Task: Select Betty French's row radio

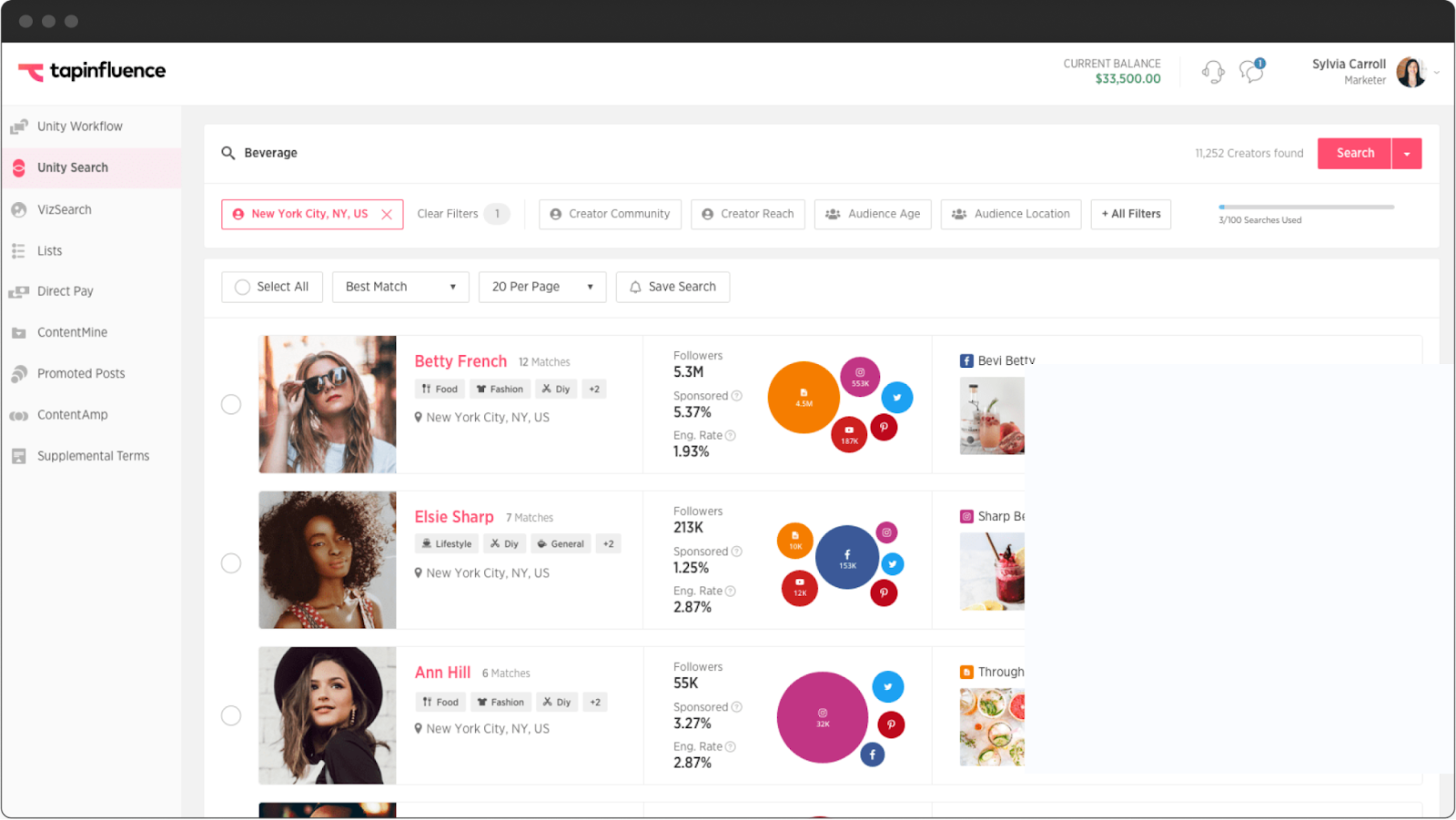Action: (x=231, y=404)
